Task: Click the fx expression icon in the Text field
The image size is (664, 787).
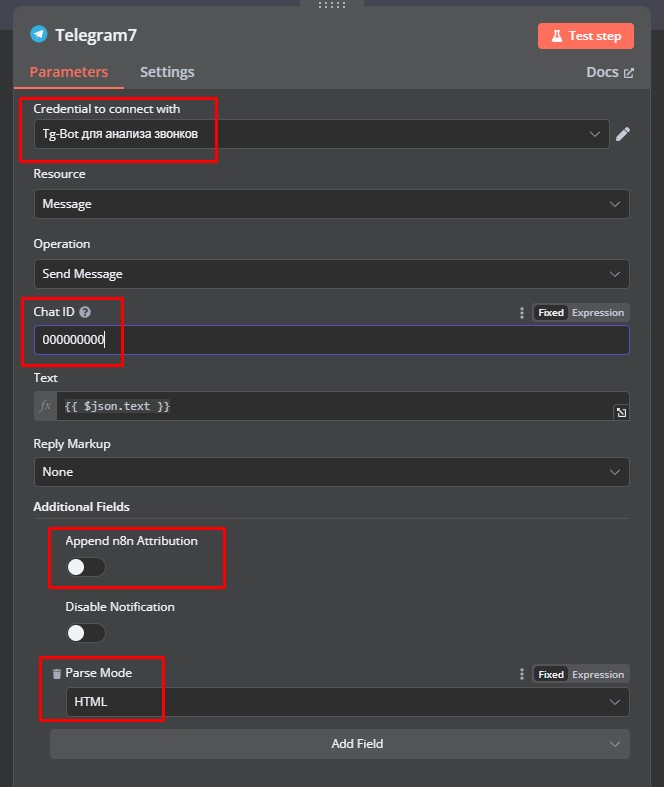Action: pos(45,406)
